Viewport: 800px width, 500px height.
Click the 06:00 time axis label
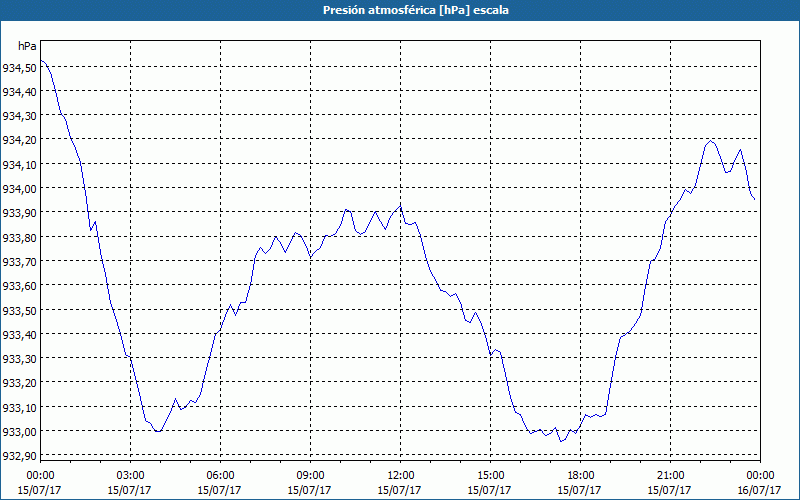pos(220,476)
